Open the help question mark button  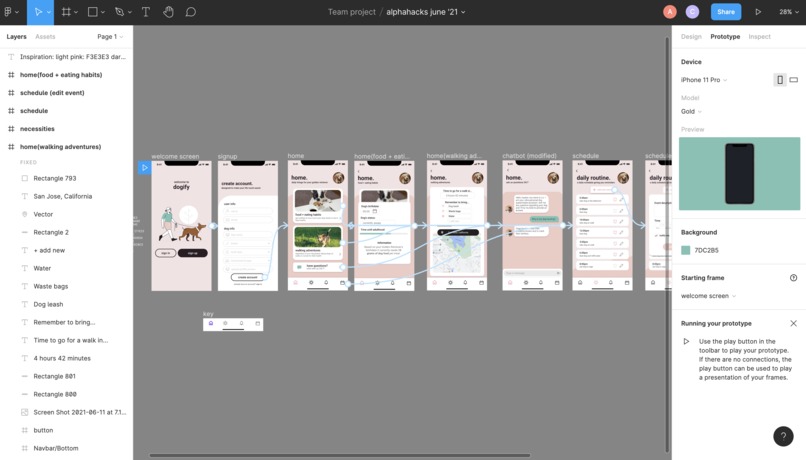783,436
